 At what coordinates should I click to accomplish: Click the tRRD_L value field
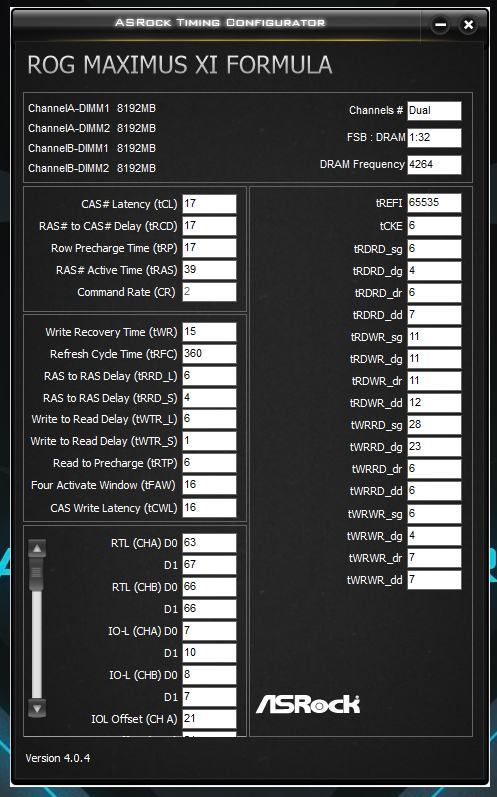[209, 376]
